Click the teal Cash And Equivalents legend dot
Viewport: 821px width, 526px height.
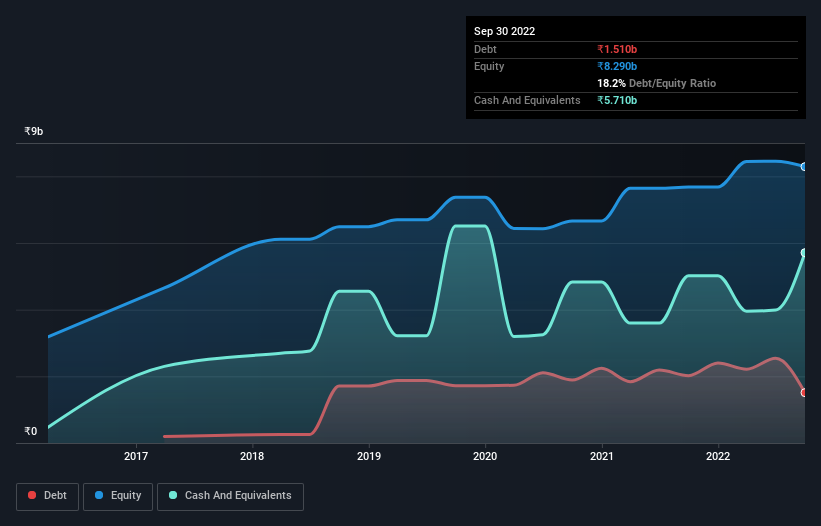coord(173,495)
